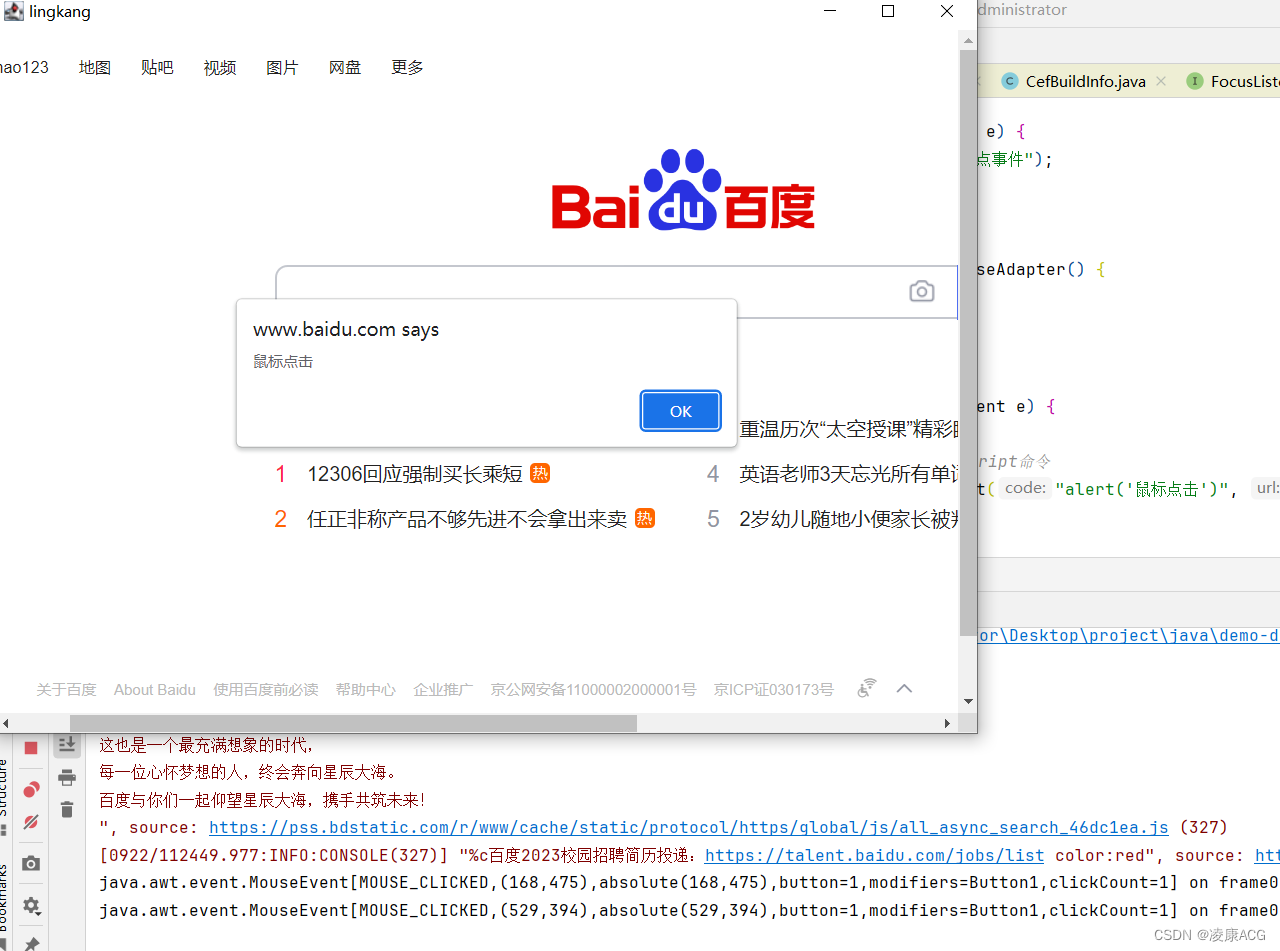1280x951 pixels.
Task: Click the accessibility icon in Baidu footer
Action: (868, 688)
